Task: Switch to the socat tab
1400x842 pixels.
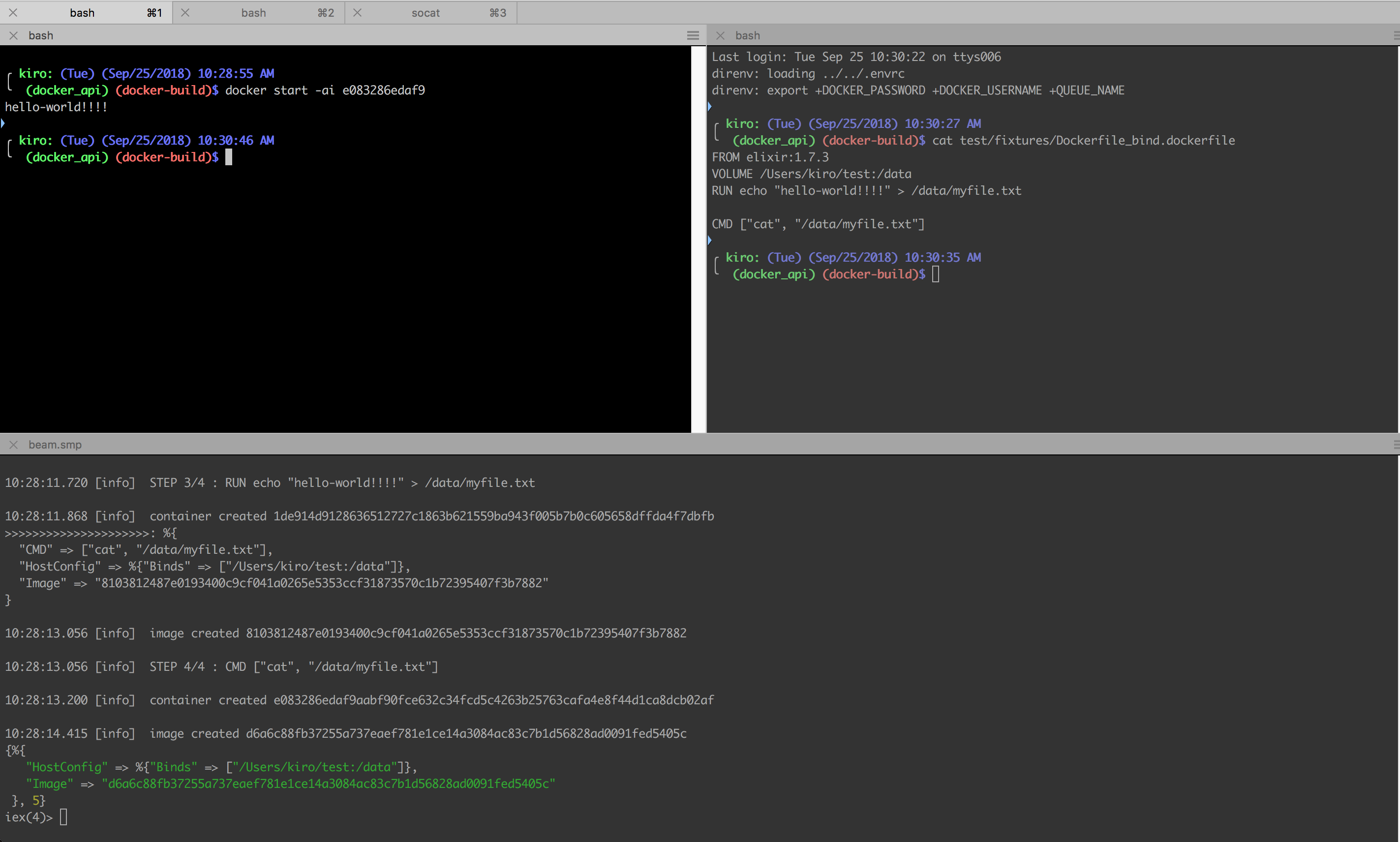Action: click(426, 12)
